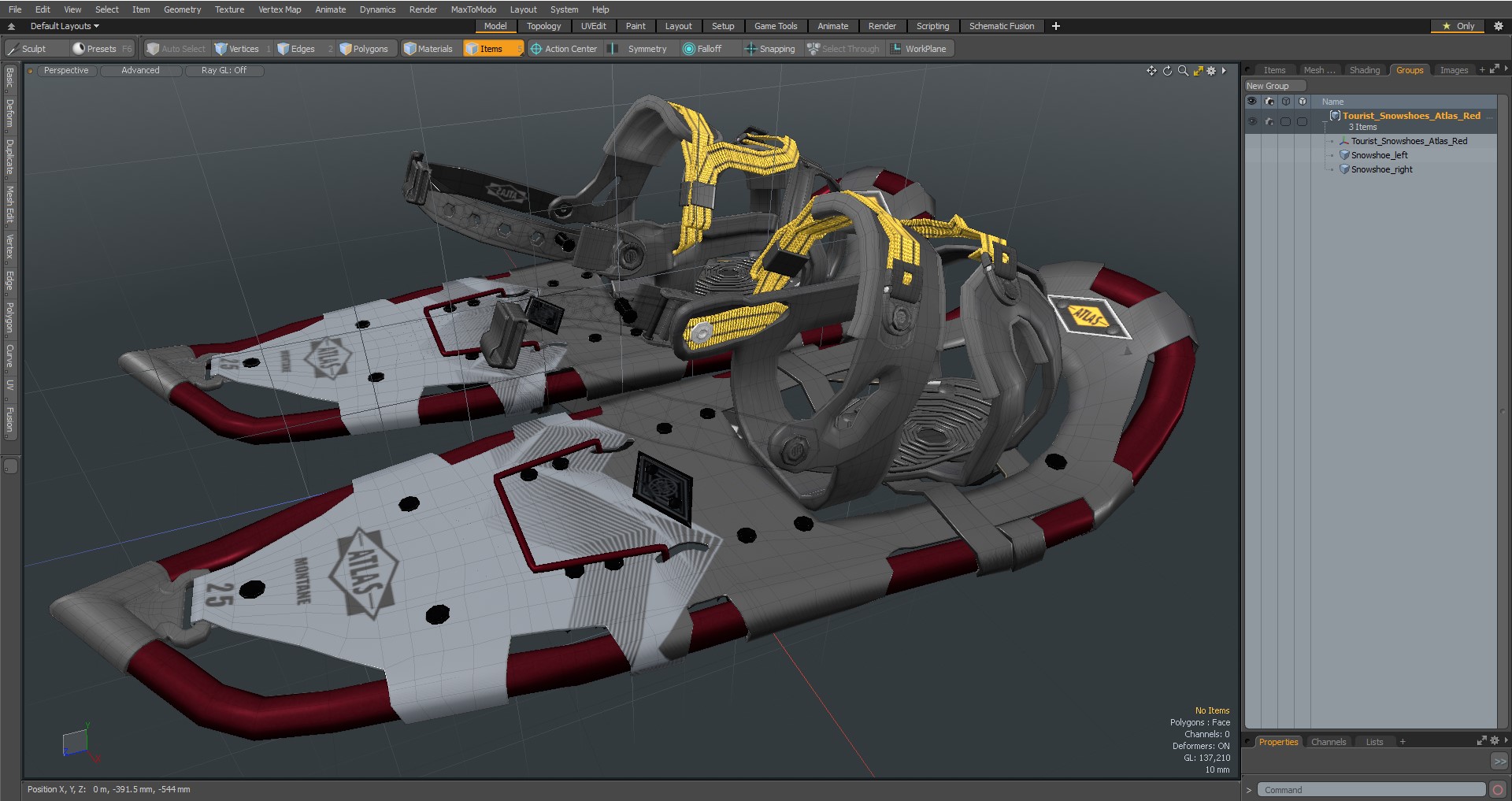
Task: Click the New Group button
Action: (1274, 86)
